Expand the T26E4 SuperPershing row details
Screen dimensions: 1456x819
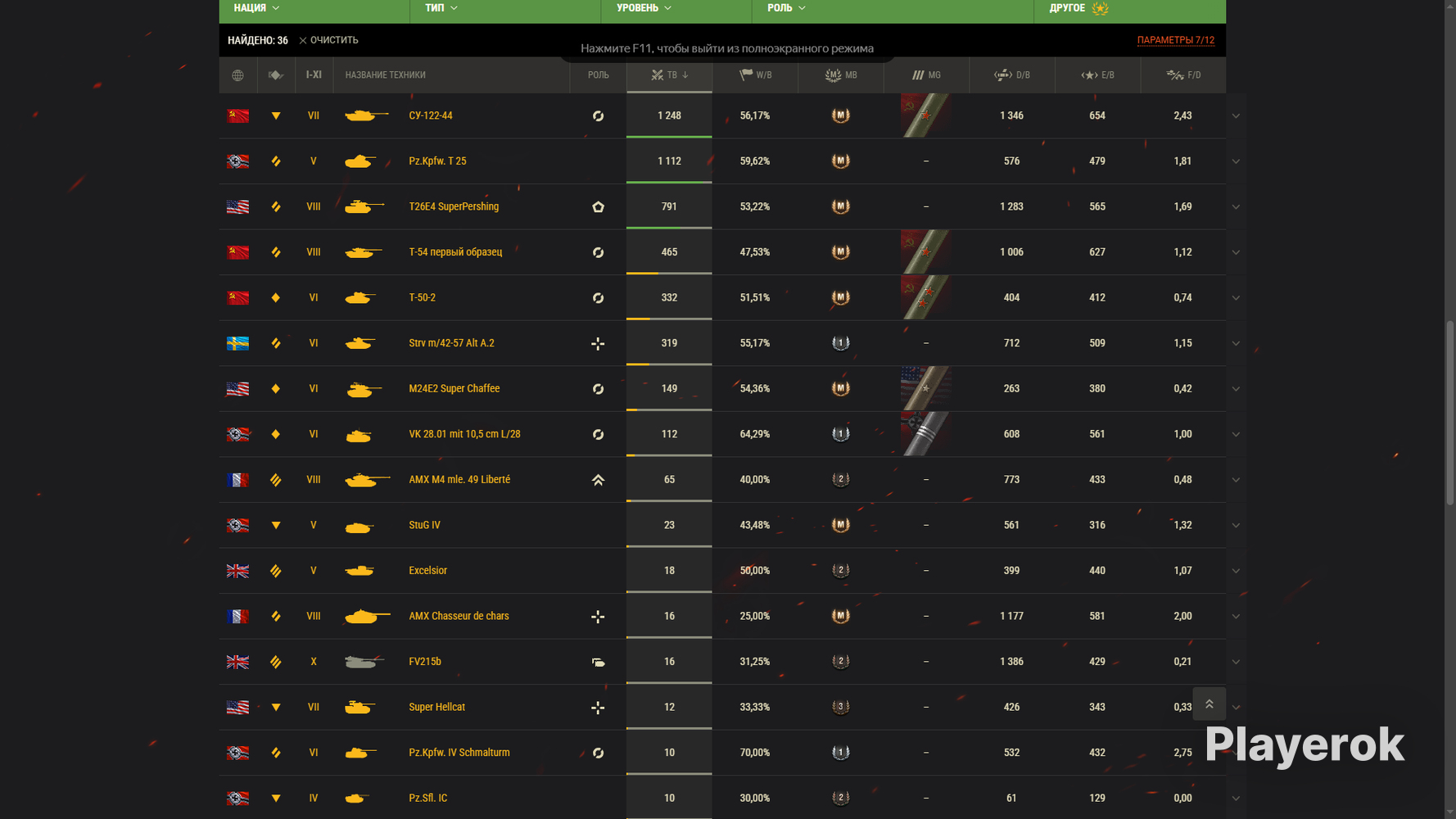[x=1236, y=207]
